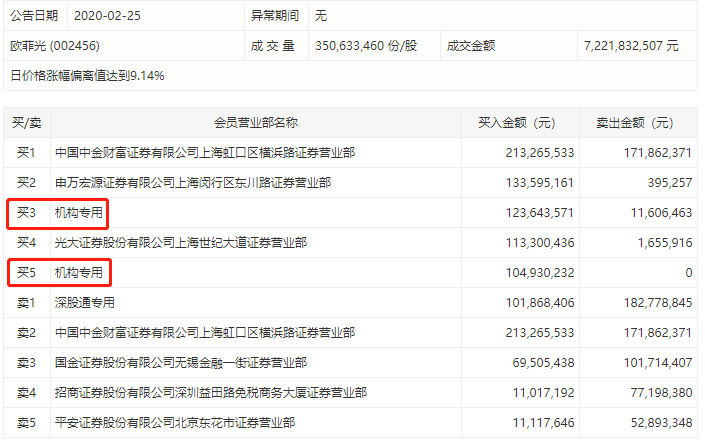The width and height of the screenshot is (705, 441).
Task: Click 机构专用 in row 买3
Action: (x=79, y=213)
